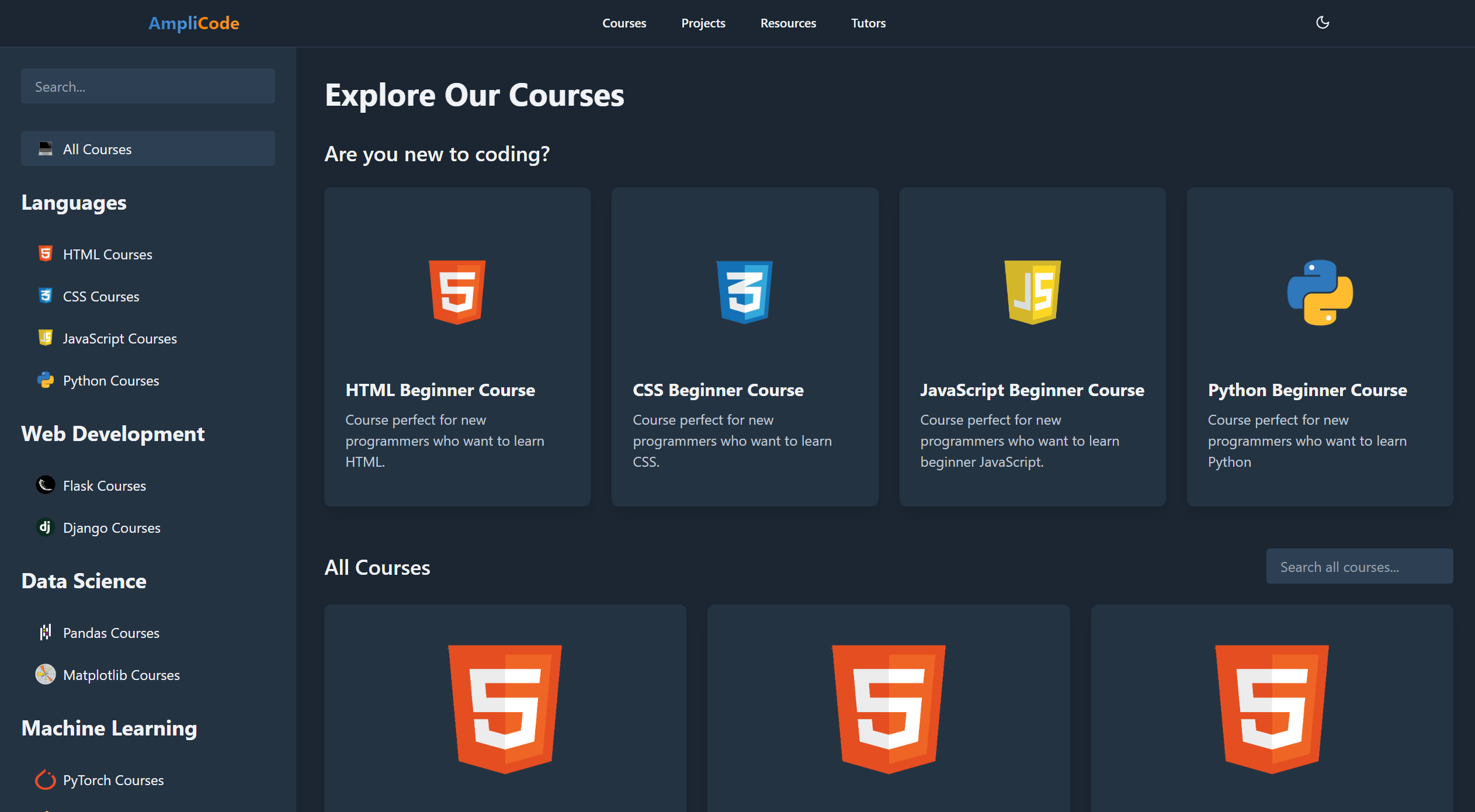Open the Resources nav item
Viewport: 1475px width, 812px height.
coord(788,23)
